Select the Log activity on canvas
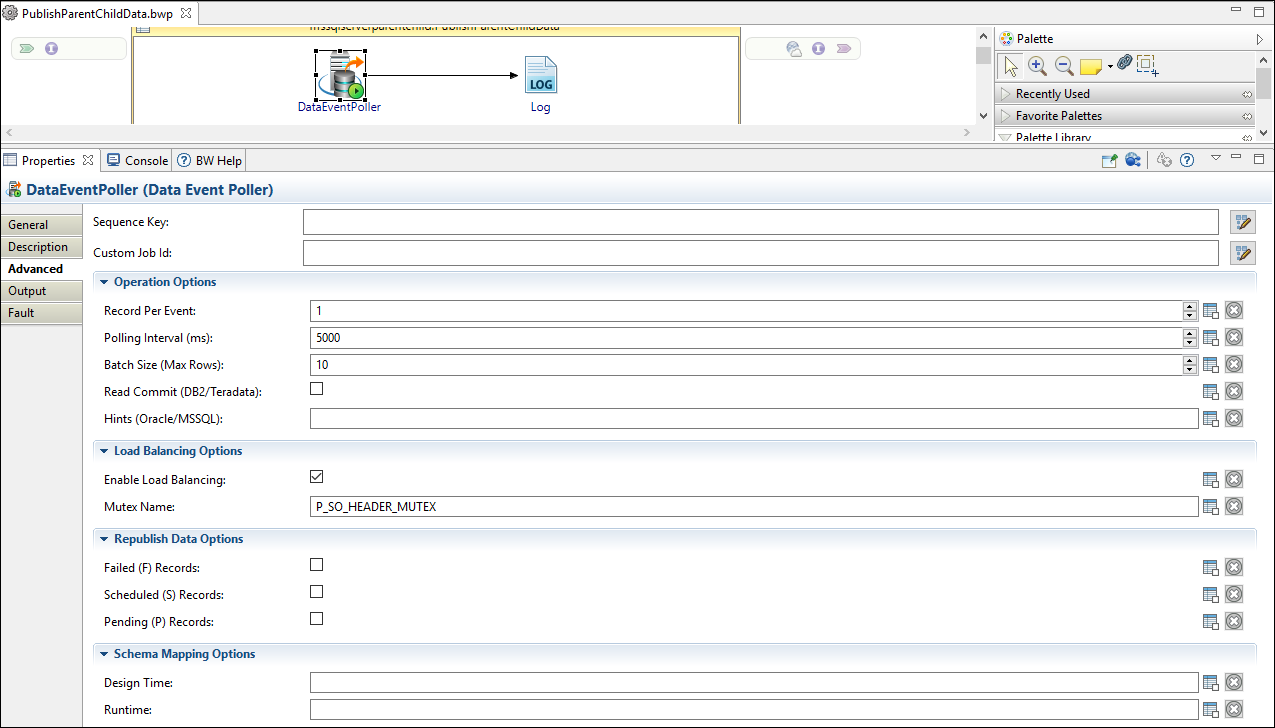This screenshot has width=1275, height=728. point(540,75)
